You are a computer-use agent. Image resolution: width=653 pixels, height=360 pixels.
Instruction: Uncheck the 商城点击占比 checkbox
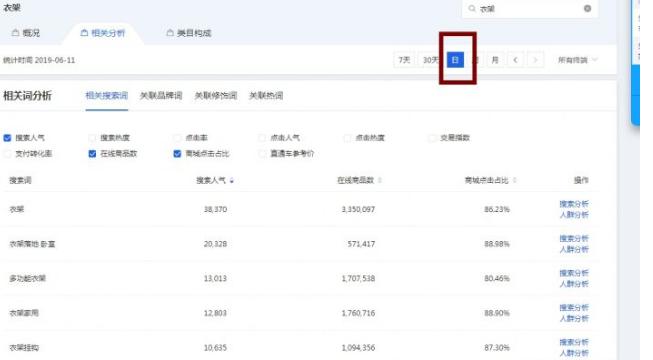pos(177,154)
